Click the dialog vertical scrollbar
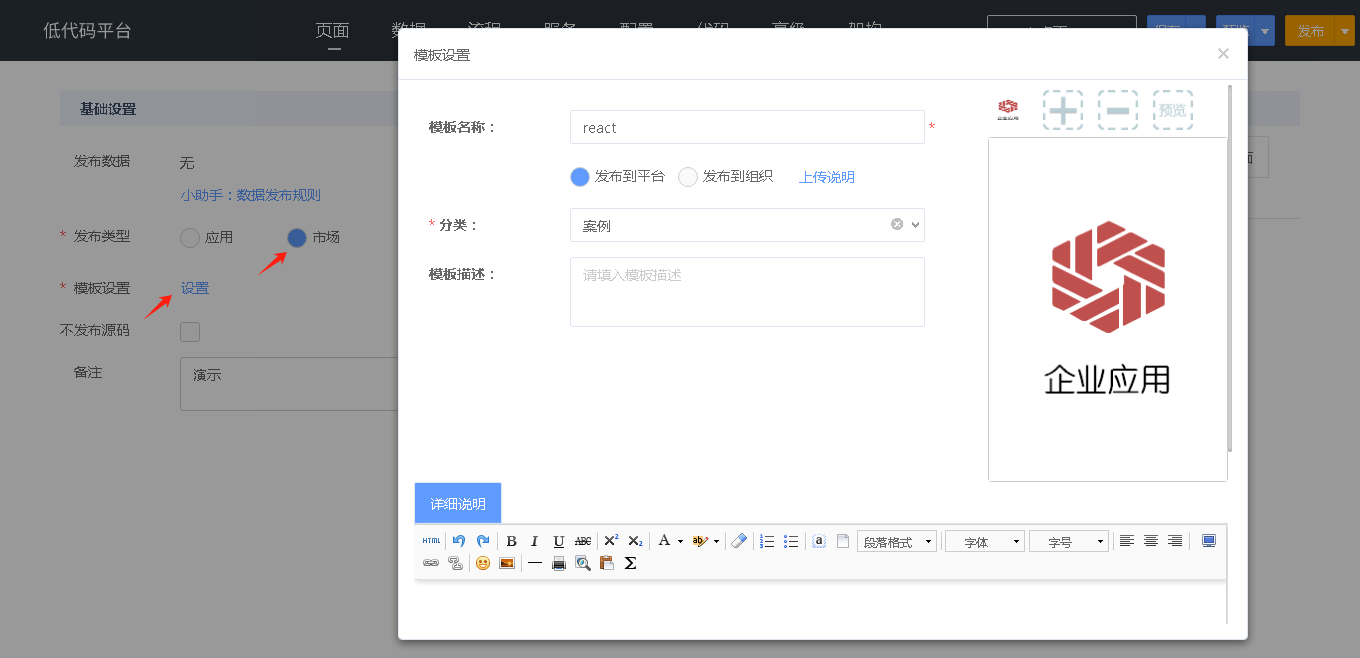 point(1230,269)
